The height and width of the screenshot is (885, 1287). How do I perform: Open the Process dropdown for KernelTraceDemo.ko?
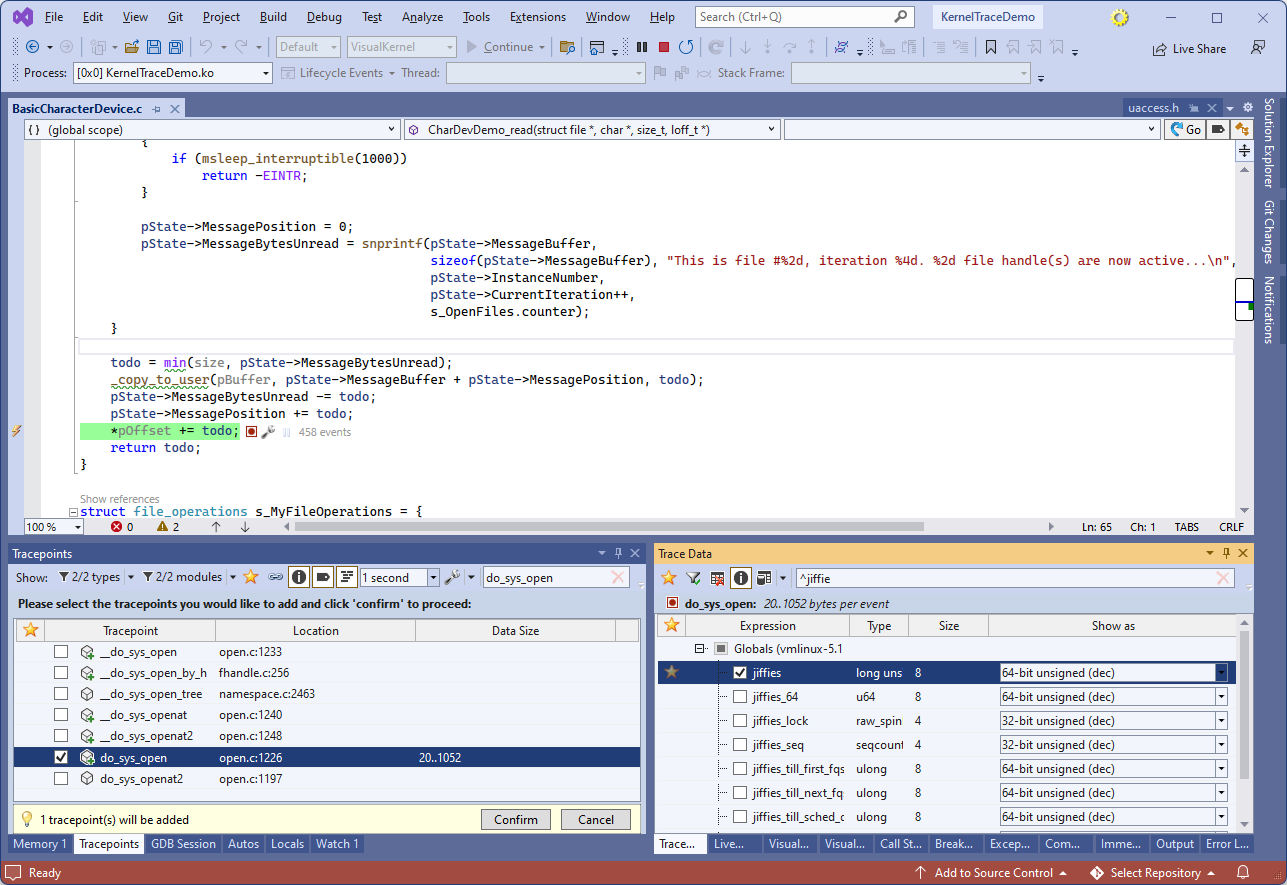[266, 73]
